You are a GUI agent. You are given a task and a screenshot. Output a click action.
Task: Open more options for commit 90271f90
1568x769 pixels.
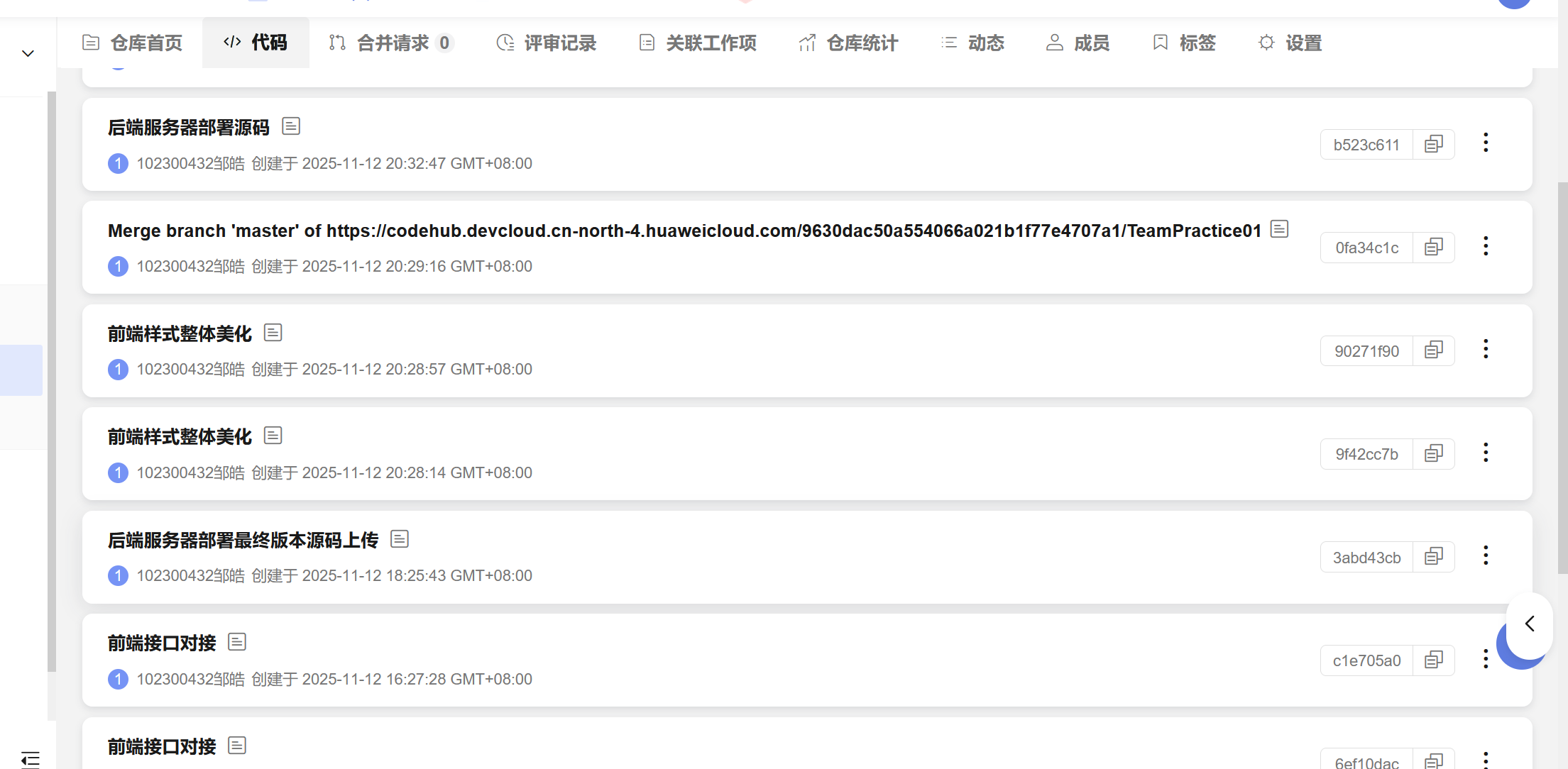[x=1486, y=350]
